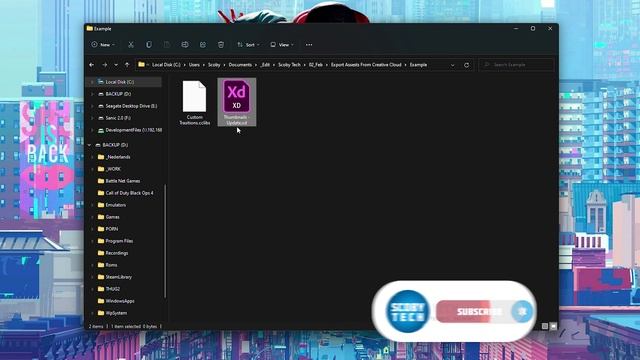Go up one folder level
640x360 pixels.
click(127, 65)
